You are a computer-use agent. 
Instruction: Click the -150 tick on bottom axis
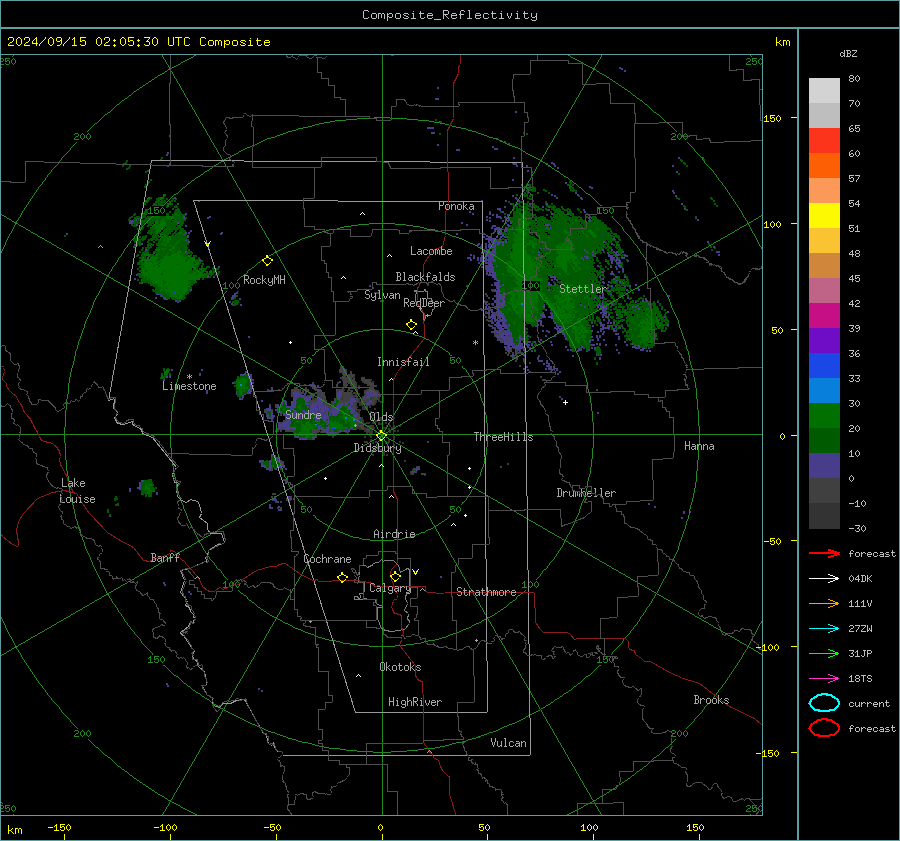coord(60,827)
